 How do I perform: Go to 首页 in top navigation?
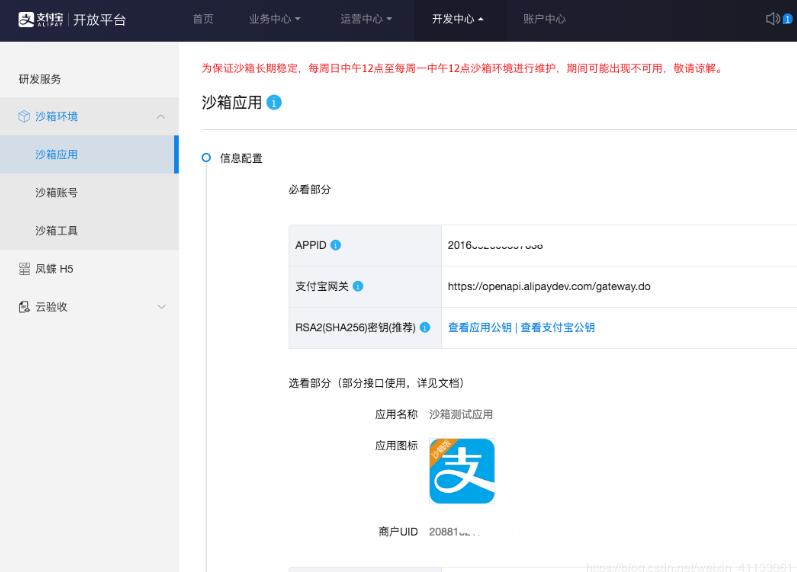coord(203,19)
